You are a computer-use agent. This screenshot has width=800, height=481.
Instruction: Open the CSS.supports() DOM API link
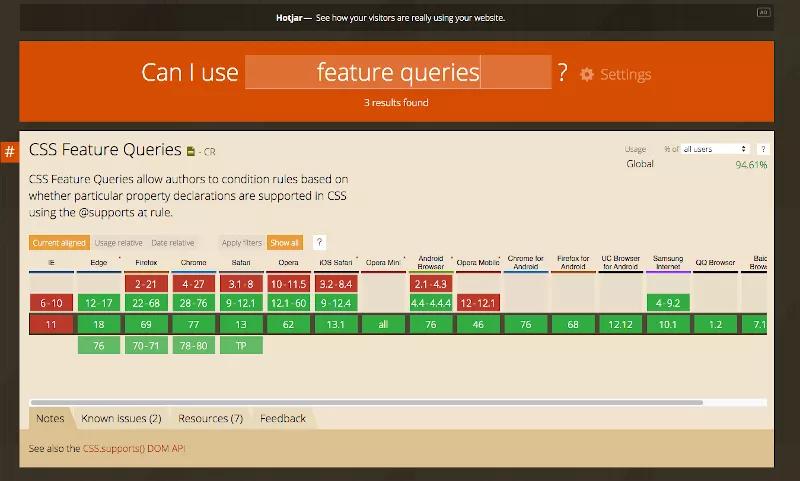tap(133, 449)
